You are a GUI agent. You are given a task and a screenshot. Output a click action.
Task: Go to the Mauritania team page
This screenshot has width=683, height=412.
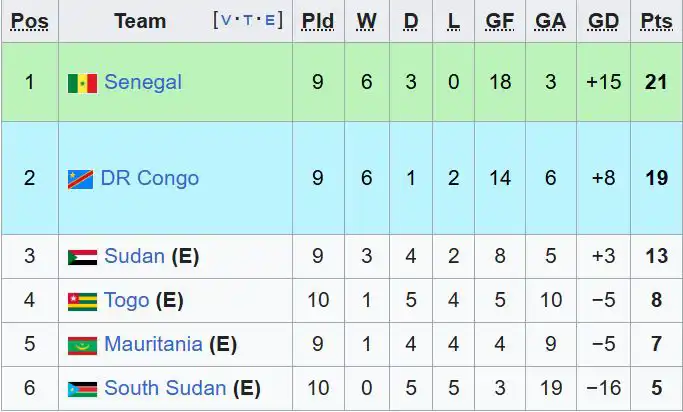[153, 344]
